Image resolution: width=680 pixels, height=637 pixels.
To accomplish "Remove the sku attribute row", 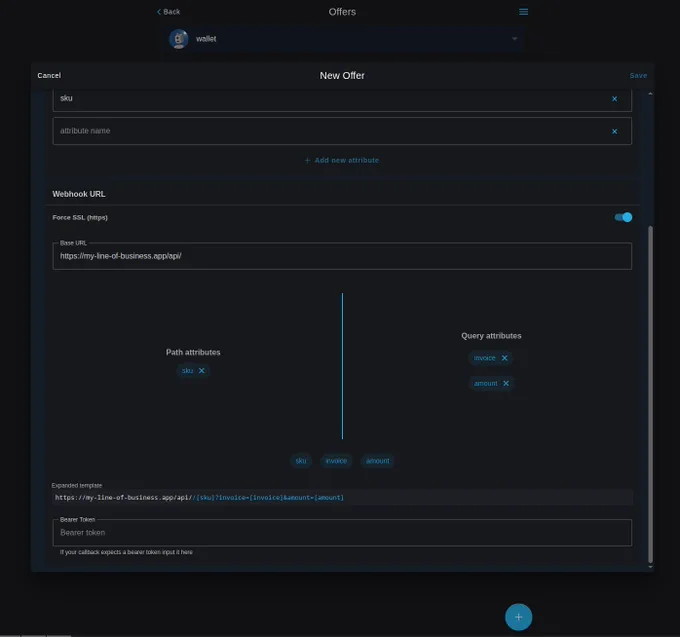I will 614,99.
